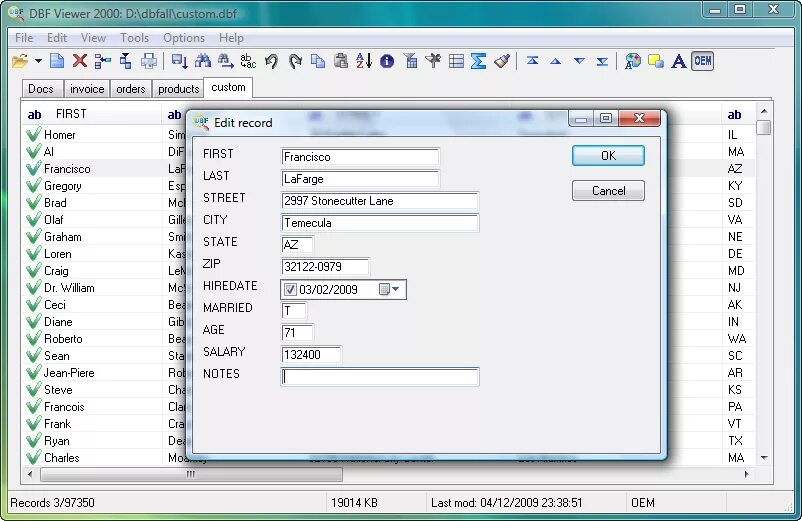Go to previous record up arrow

tap(555, 61)
